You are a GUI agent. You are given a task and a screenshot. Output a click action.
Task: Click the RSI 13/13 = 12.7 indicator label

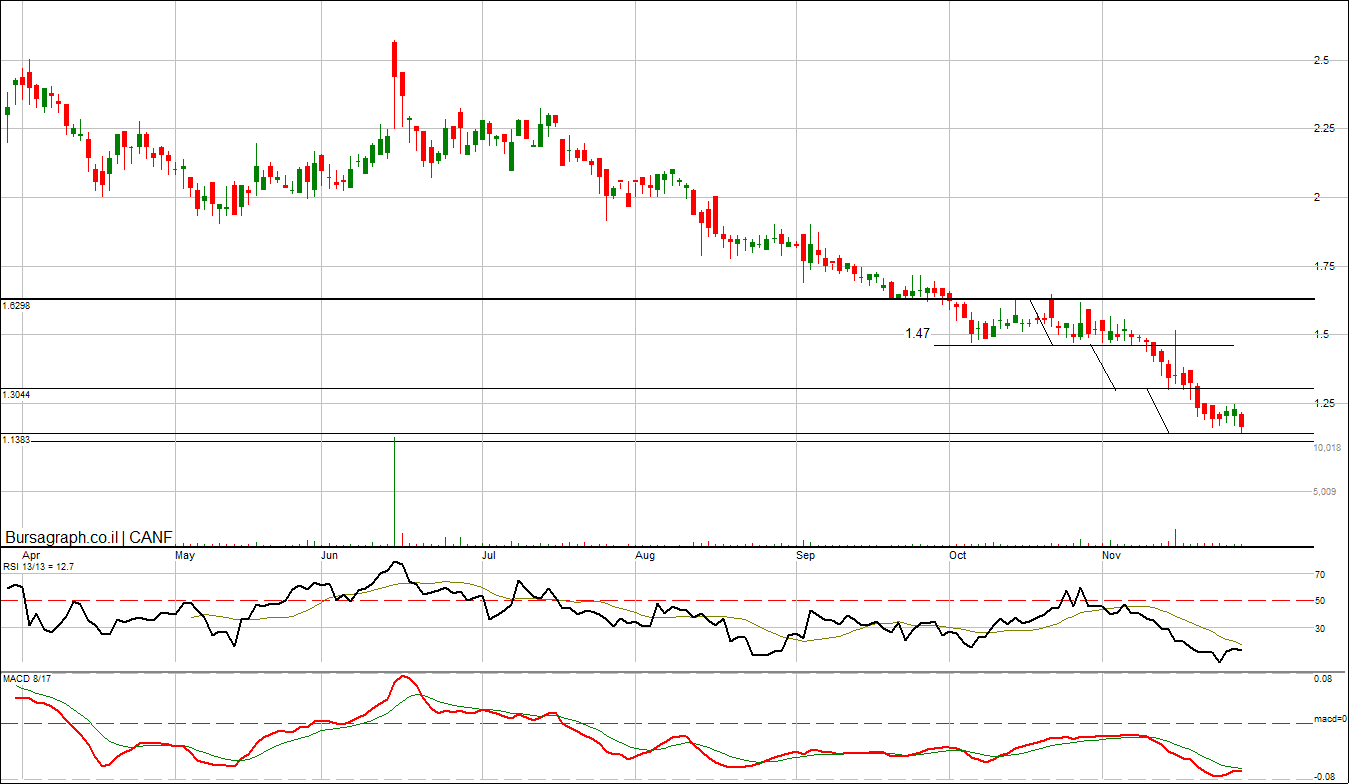[39, 566]
